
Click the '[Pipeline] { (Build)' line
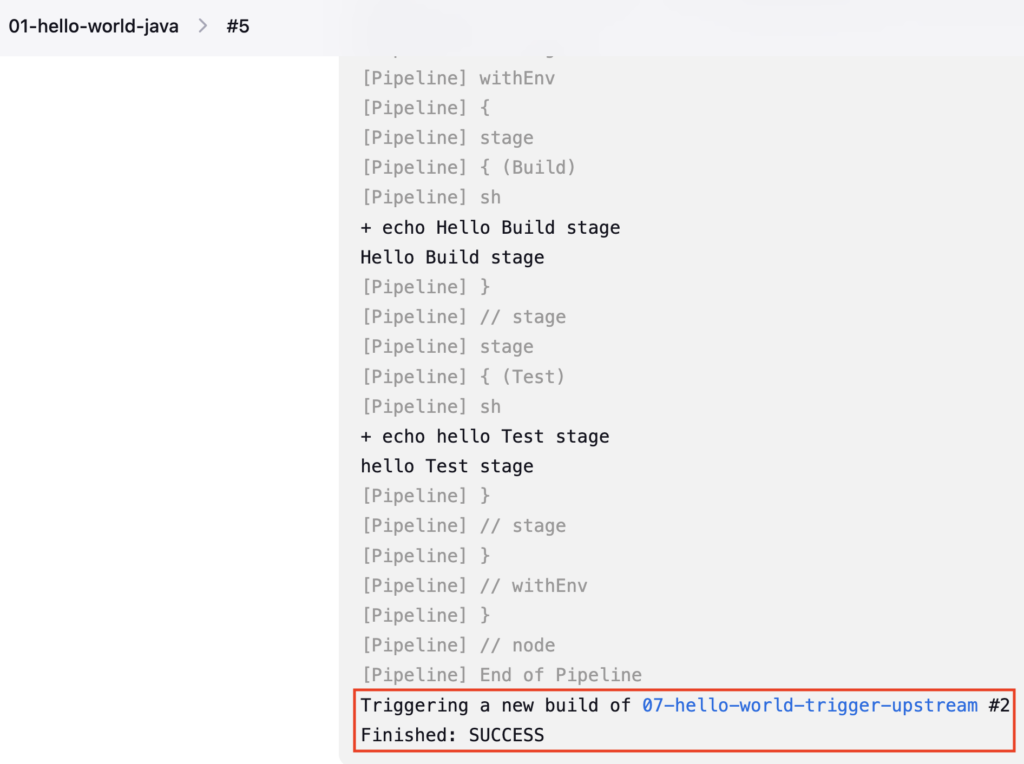[x=469, y=168]
